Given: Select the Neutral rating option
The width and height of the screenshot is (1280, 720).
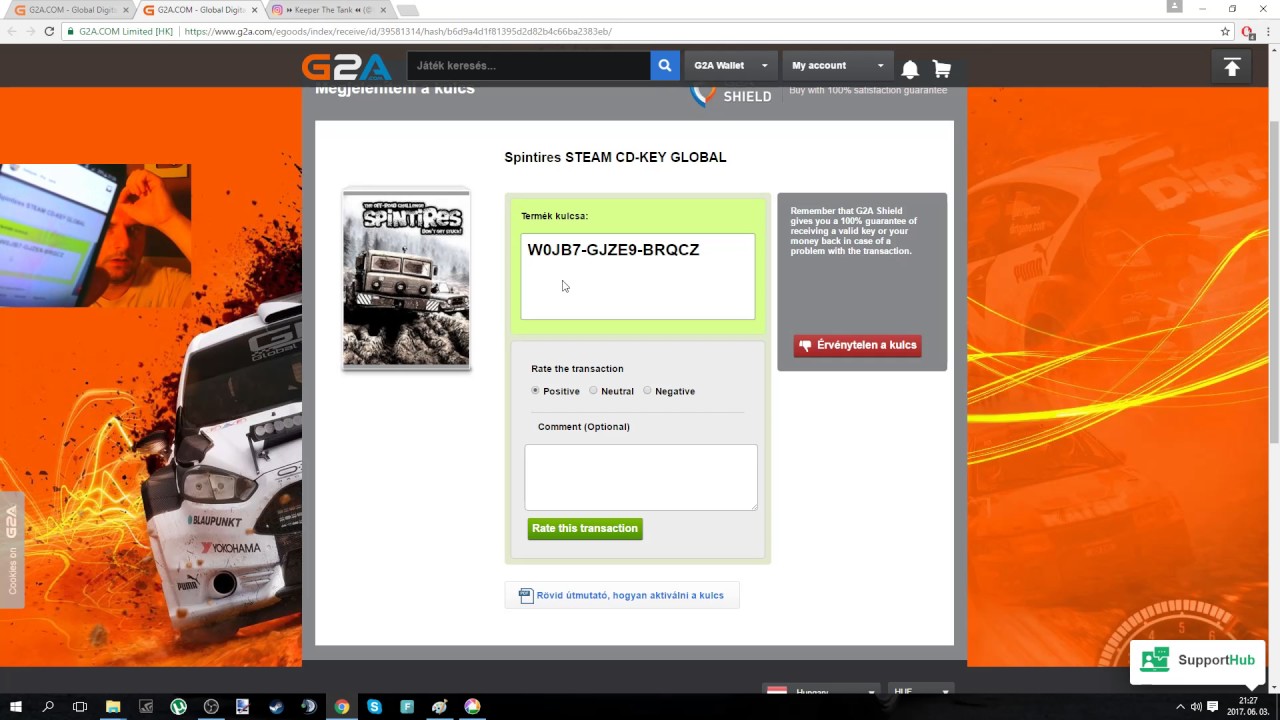Looking at the screenshot, I should pos(593,391).
